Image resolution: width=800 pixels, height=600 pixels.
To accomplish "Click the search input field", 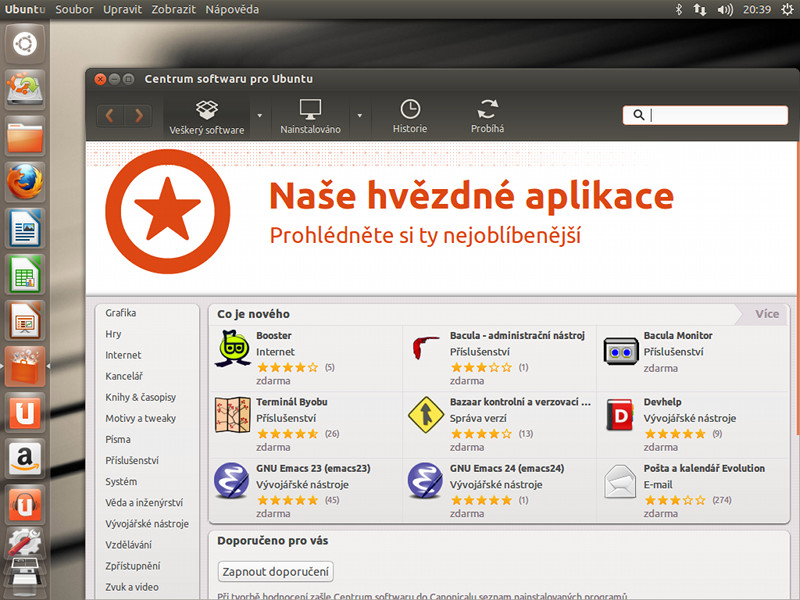I will pyautogui.click(x=705, y=115).
